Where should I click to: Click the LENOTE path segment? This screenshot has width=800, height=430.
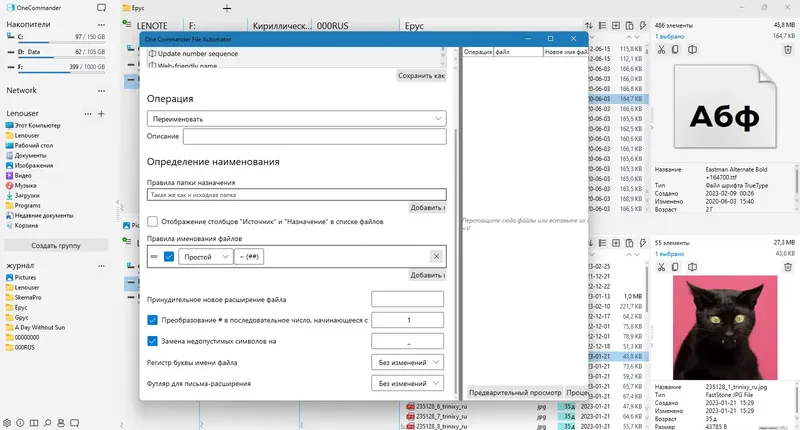click(x=152, y=26)
